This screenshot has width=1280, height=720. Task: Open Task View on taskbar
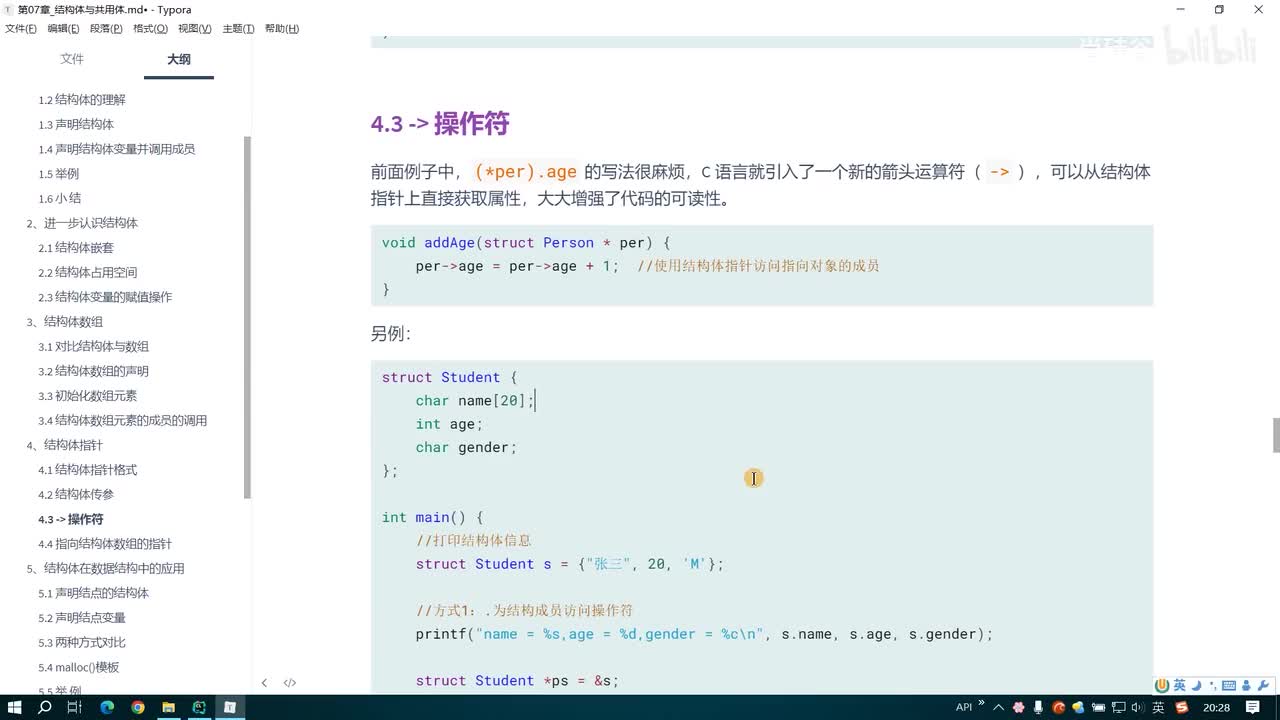click(75, 707)
